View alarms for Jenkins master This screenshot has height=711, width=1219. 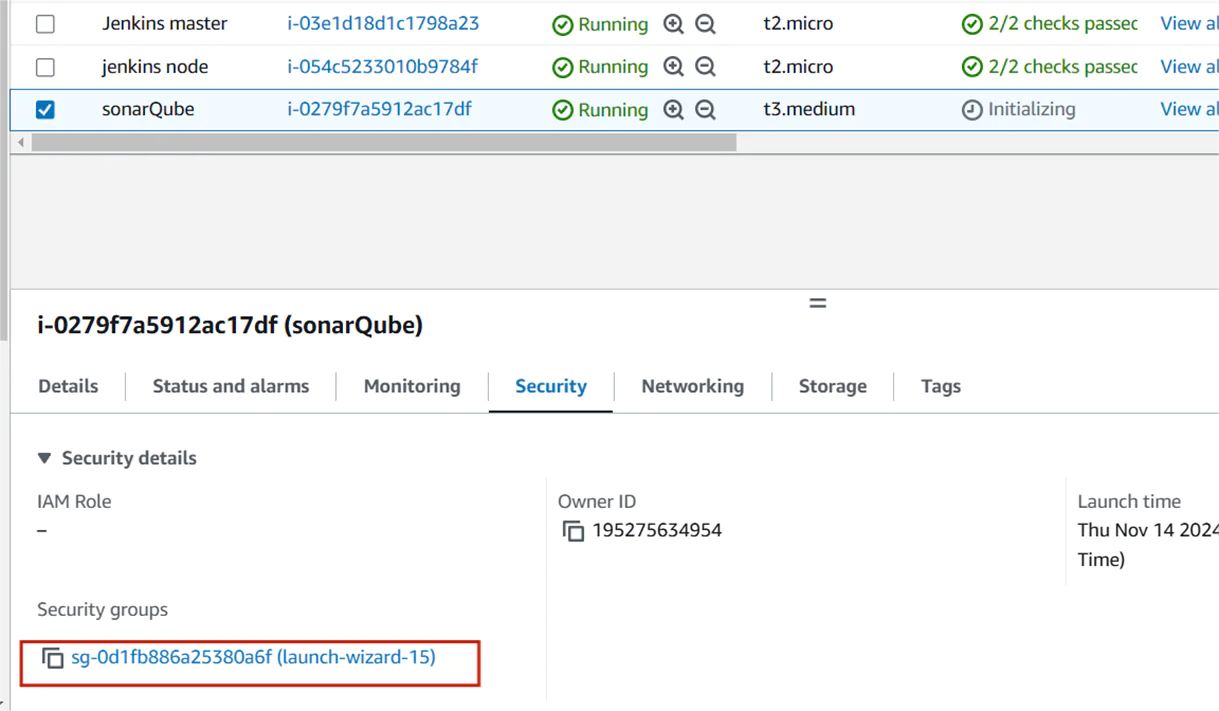click(1189, 23)
